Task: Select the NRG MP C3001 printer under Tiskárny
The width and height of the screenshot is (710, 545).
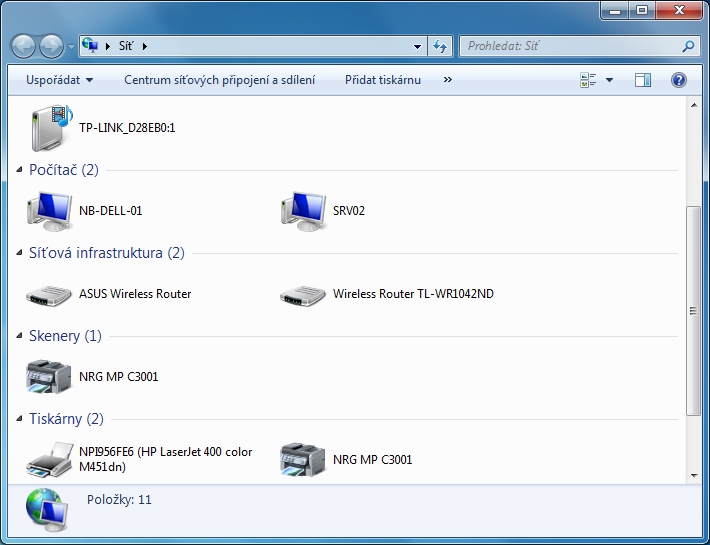Action: 300,459
